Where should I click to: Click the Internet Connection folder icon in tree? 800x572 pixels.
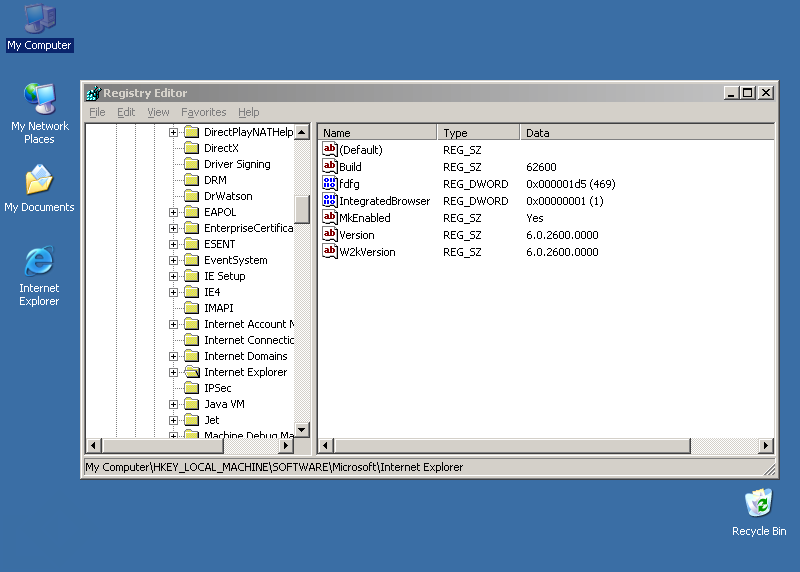click(x=191, y=340)
